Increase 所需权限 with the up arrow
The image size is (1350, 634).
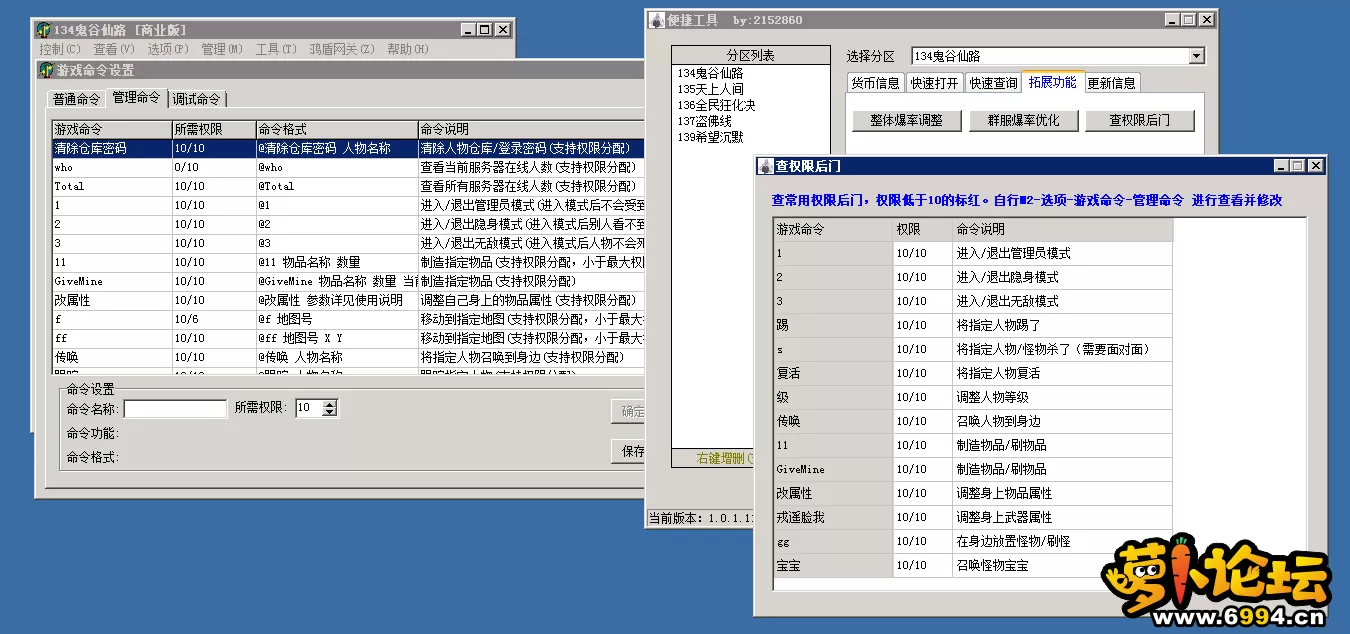(331, 404)
